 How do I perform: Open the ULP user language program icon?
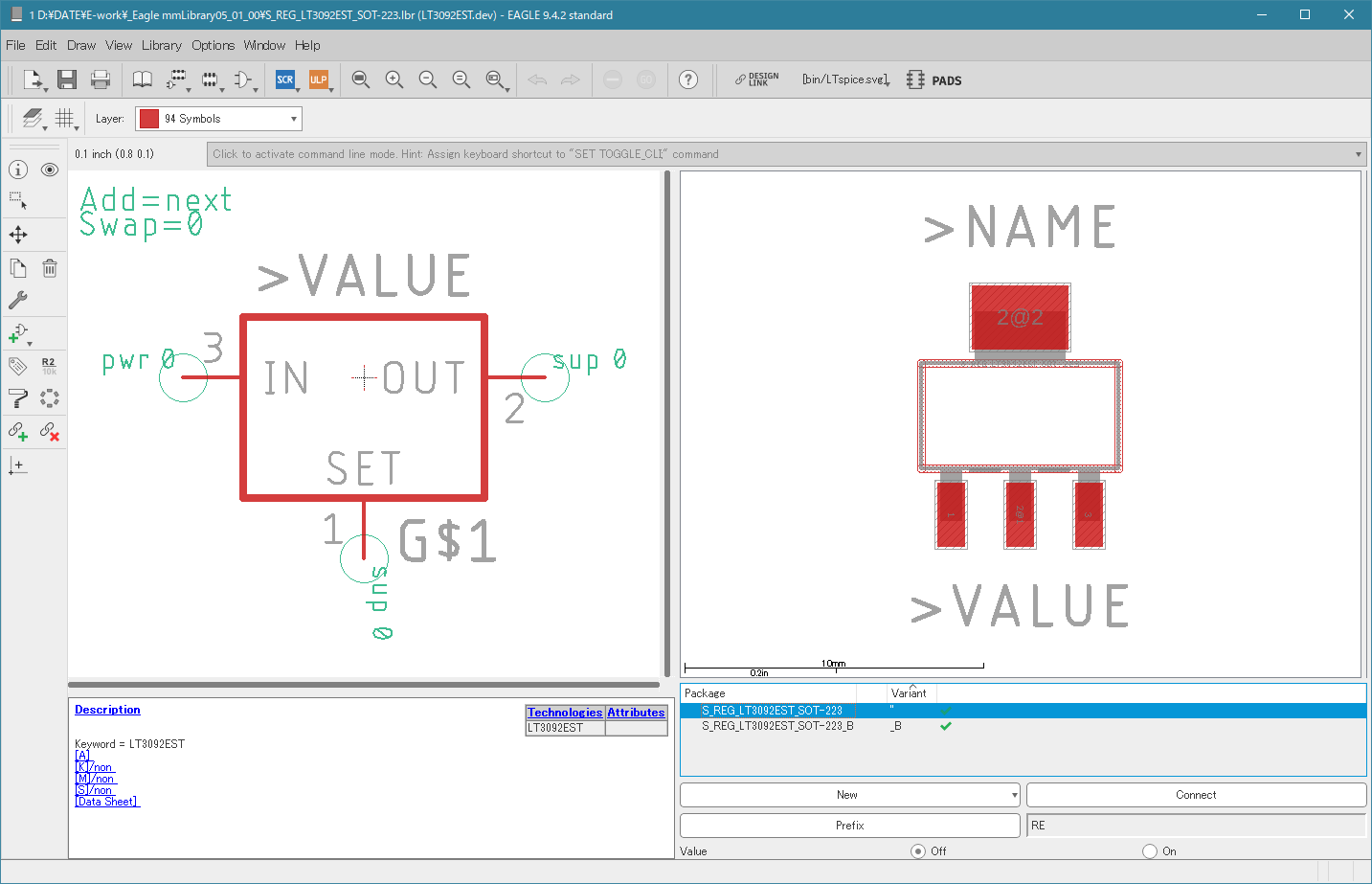[319, 79]
